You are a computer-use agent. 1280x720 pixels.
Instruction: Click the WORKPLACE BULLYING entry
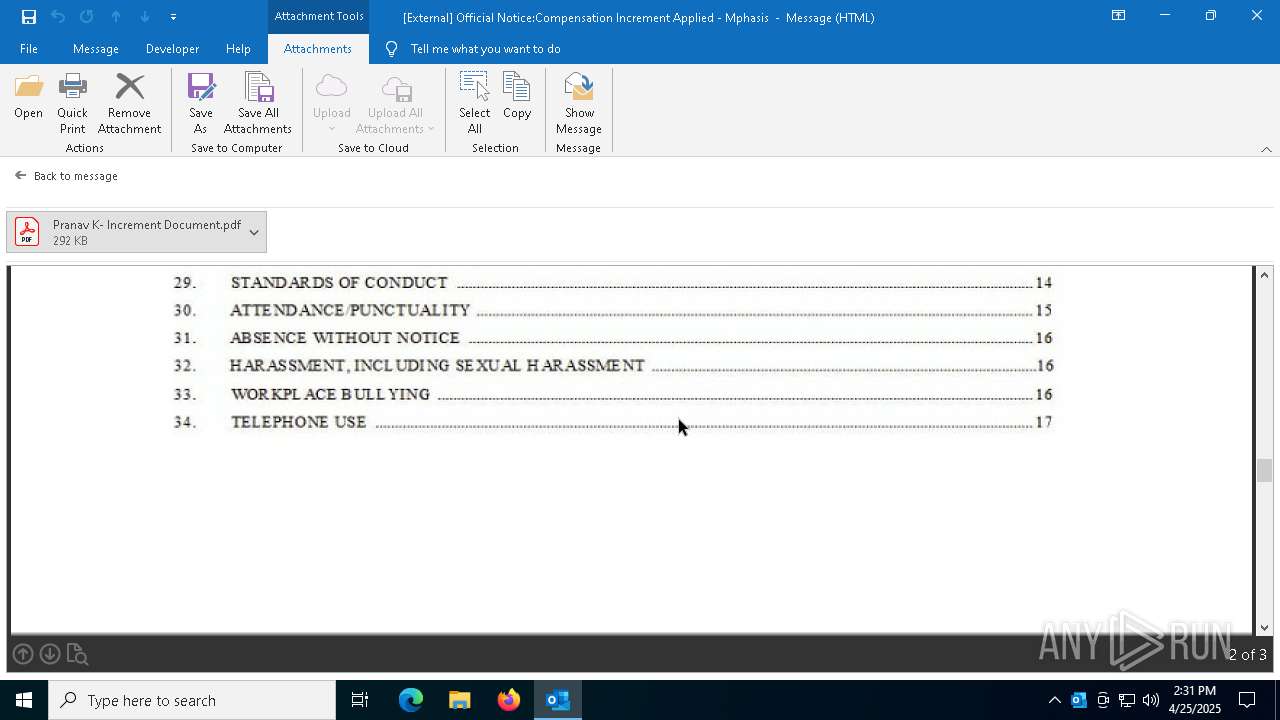pos(612,394)
